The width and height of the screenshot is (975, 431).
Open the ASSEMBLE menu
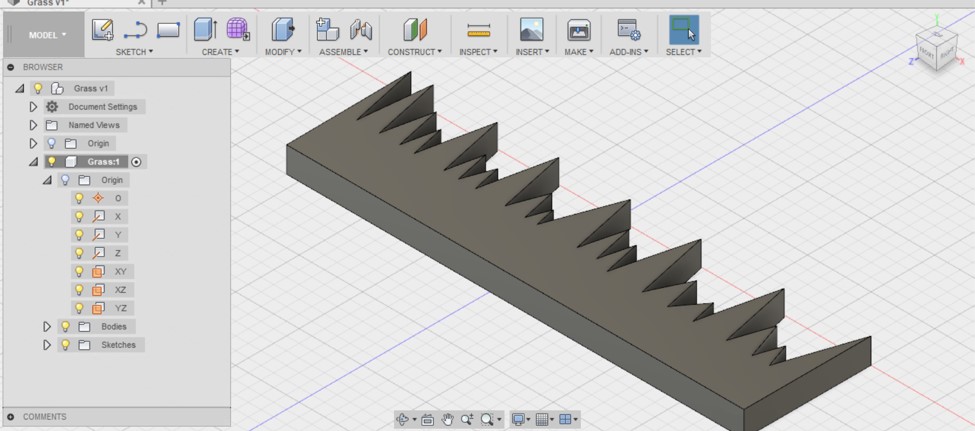(344, 52)
